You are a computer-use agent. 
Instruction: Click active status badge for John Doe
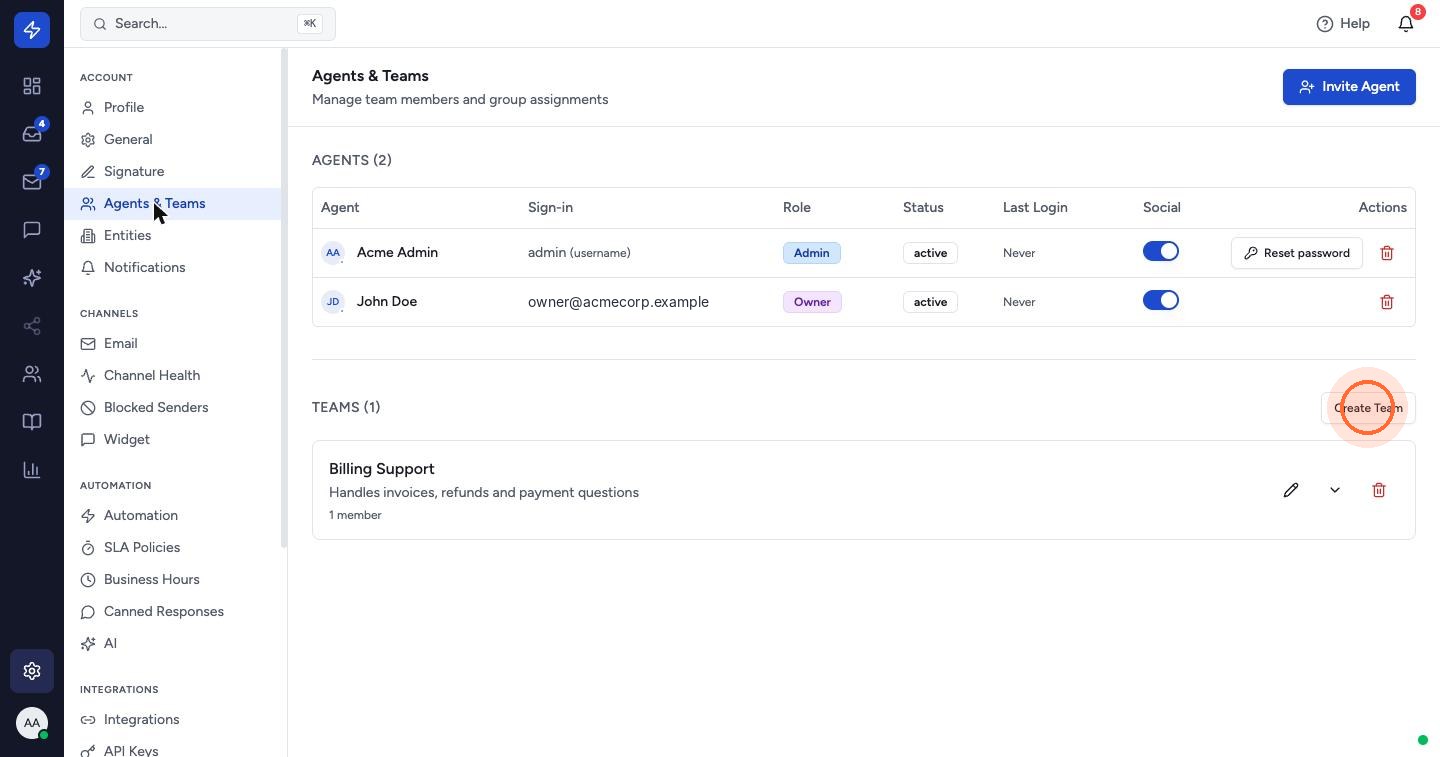[930, 302]
